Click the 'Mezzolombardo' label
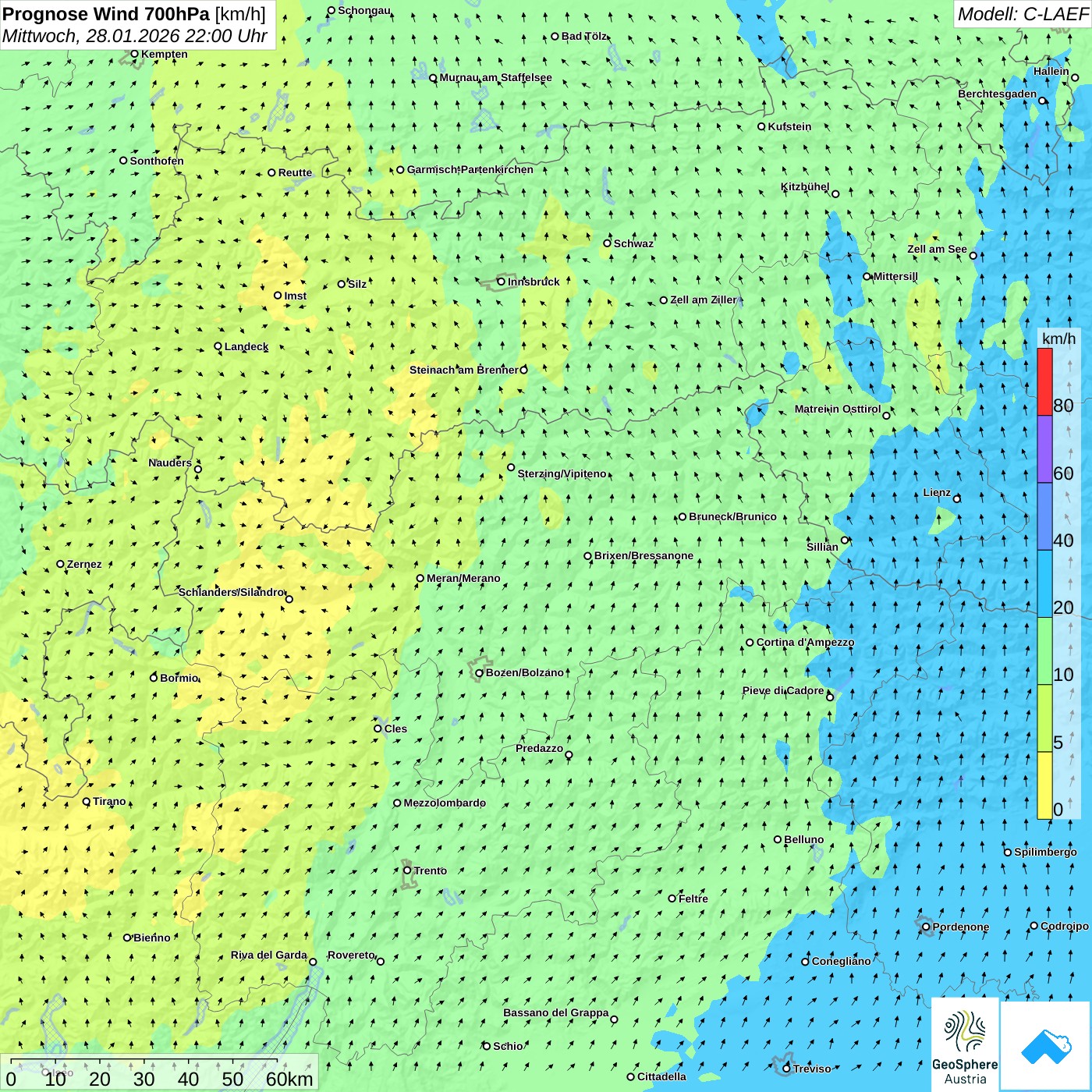Screen dimensions: 1092x1092 coord(445,803)
